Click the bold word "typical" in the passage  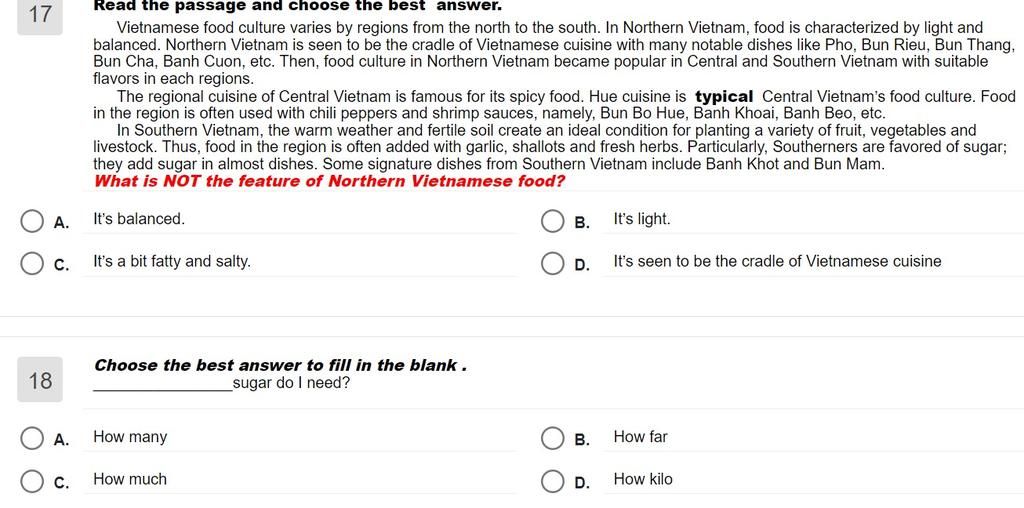(x=724, y=97)
